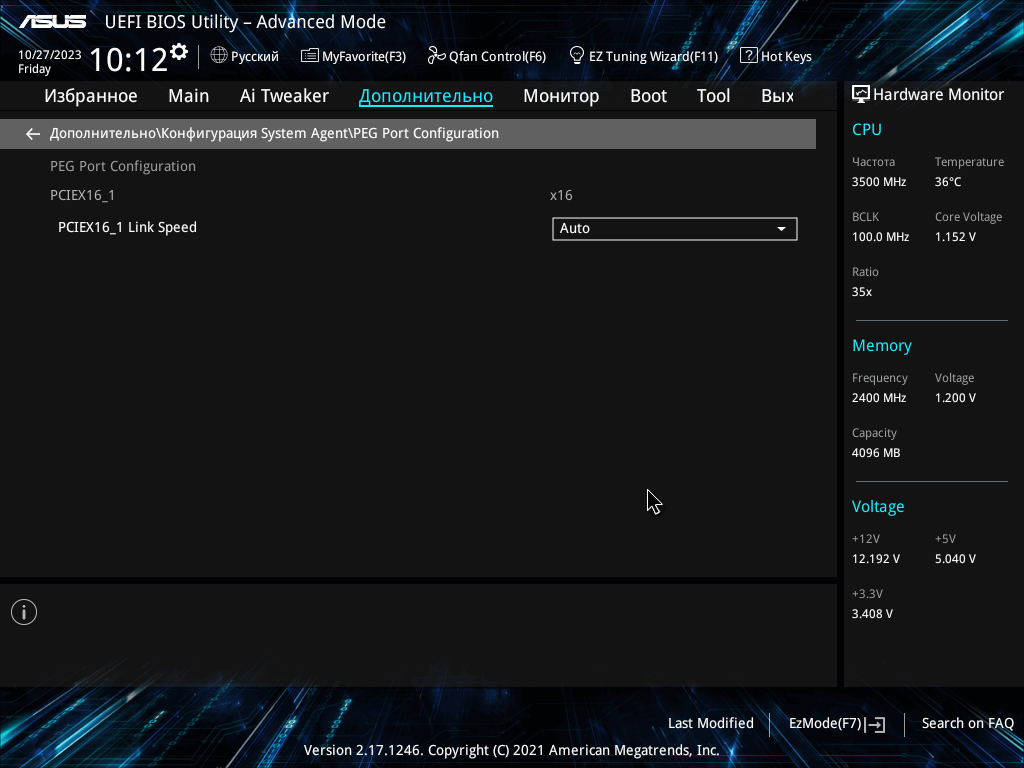Click the 35x ratio value
This screenshot has height=768, width=1024.
[862, 292]
